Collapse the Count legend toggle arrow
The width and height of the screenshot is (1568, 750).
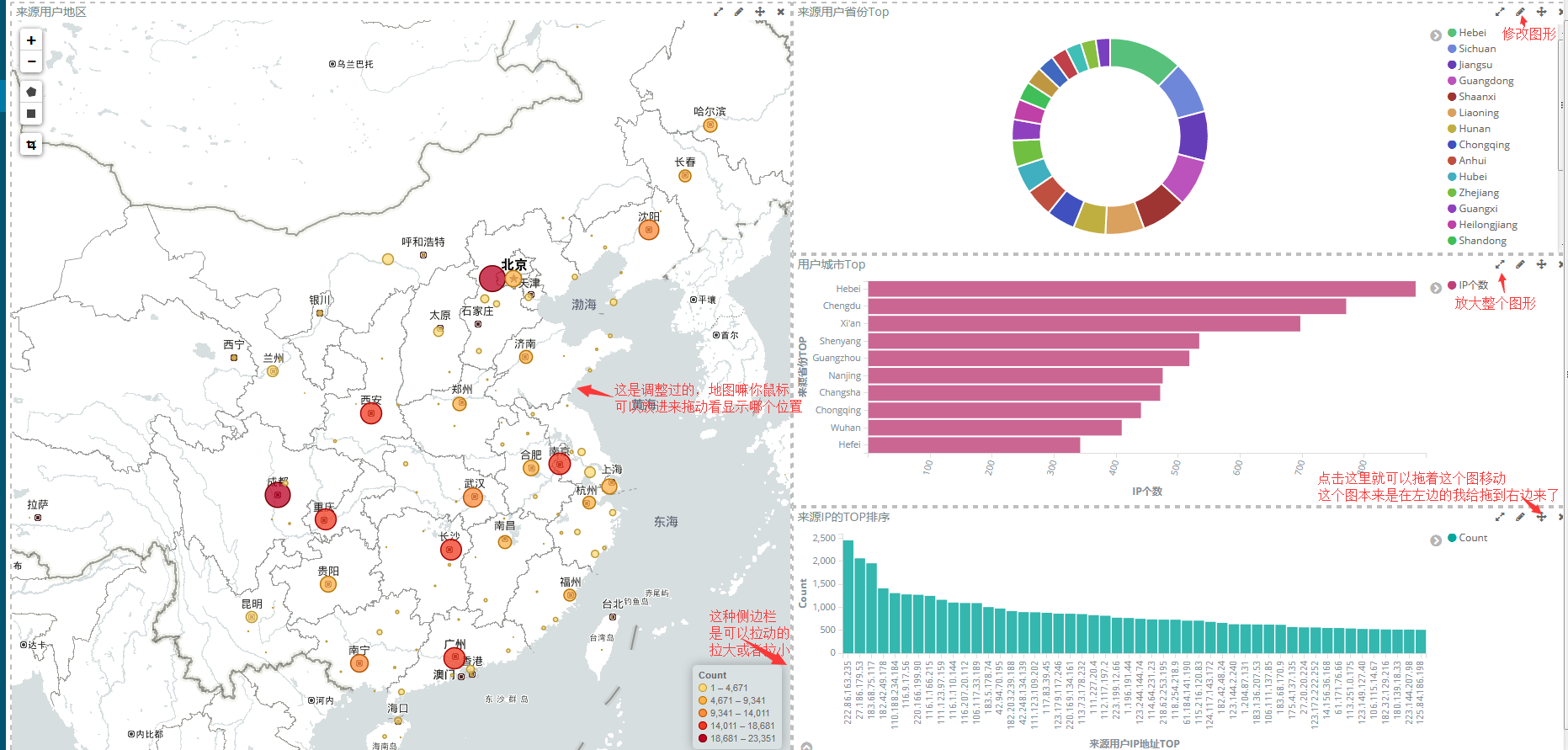click(x=1436, y=540)
